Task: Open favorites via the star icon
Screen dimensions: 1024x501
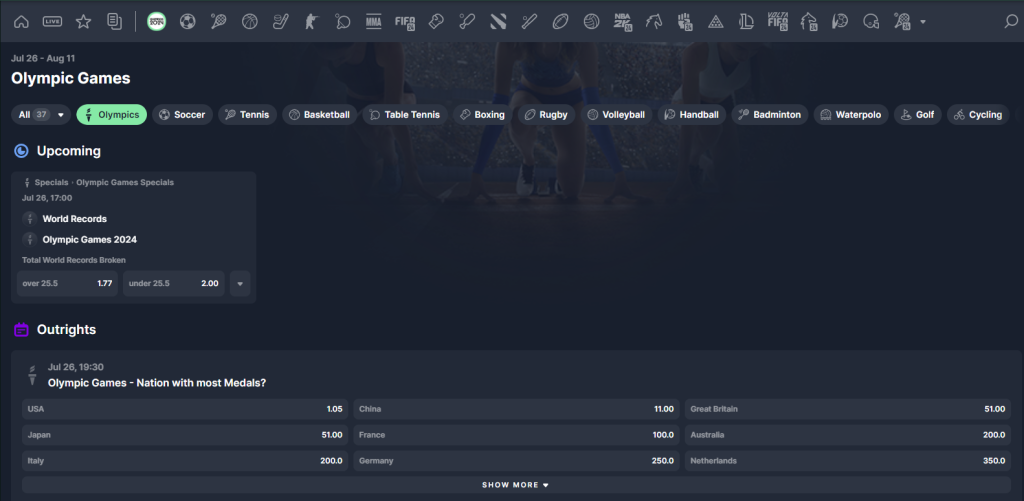Action: click(83, 22)
